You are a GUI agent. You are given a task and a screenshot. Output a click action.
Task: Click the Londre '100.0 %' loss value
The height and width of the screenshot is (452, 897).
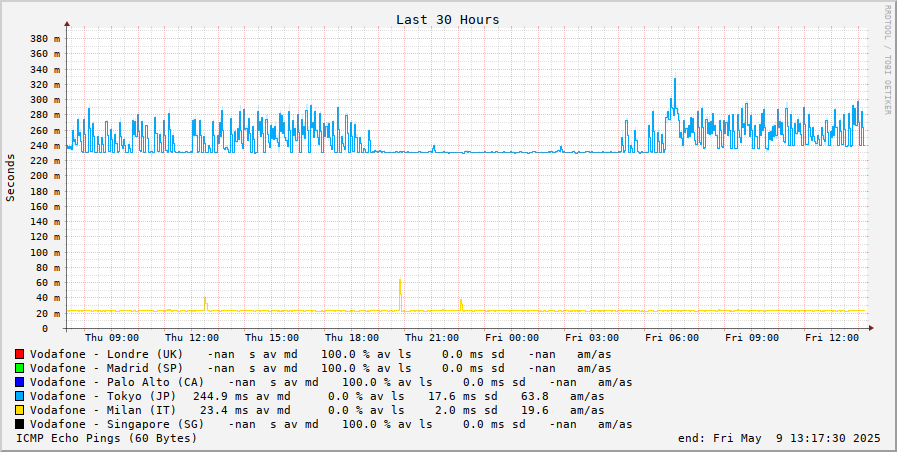point(346,354)
